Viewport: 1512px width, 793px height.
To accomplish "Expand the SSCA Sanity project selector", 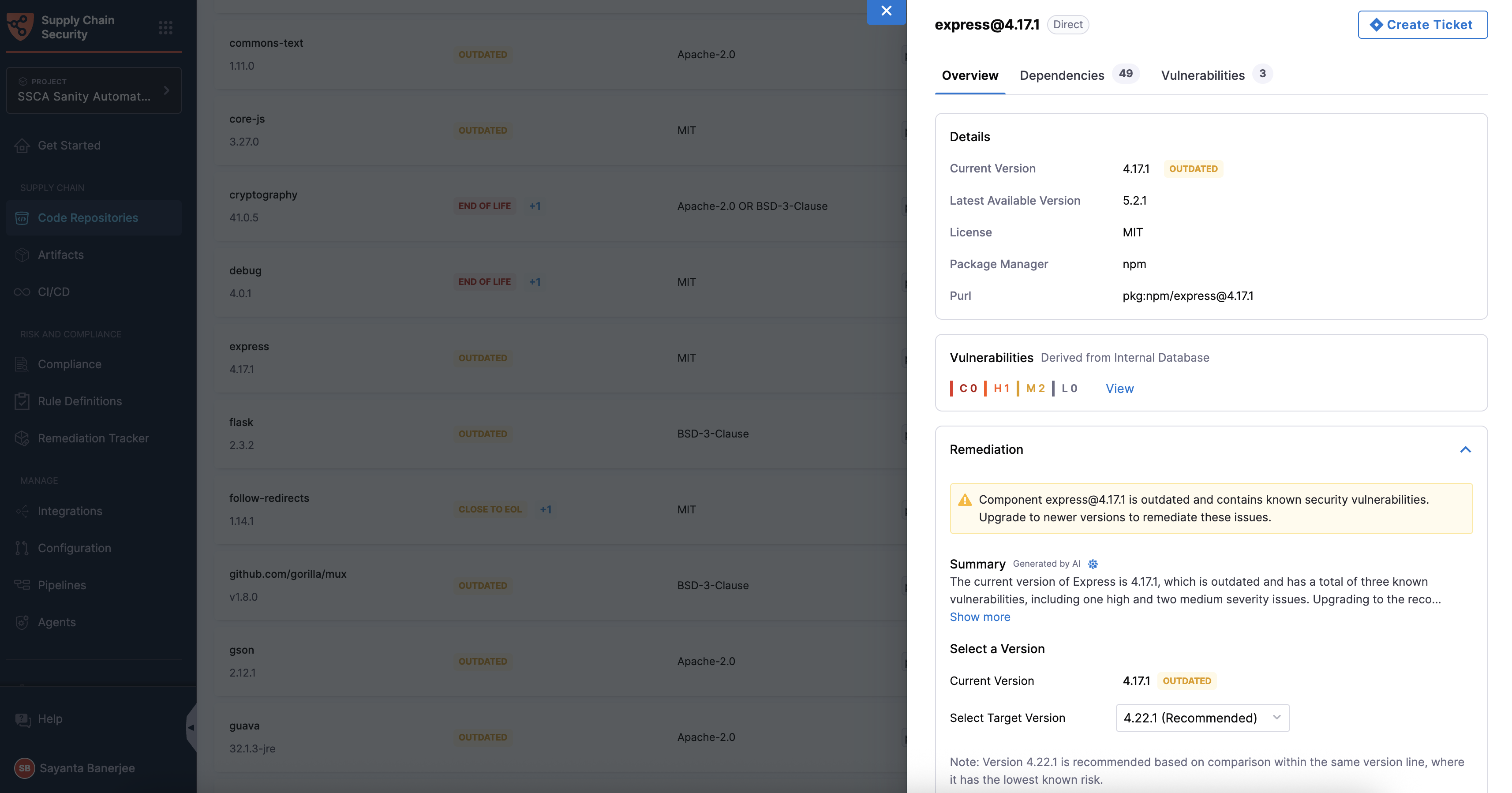I will [94, 90].
